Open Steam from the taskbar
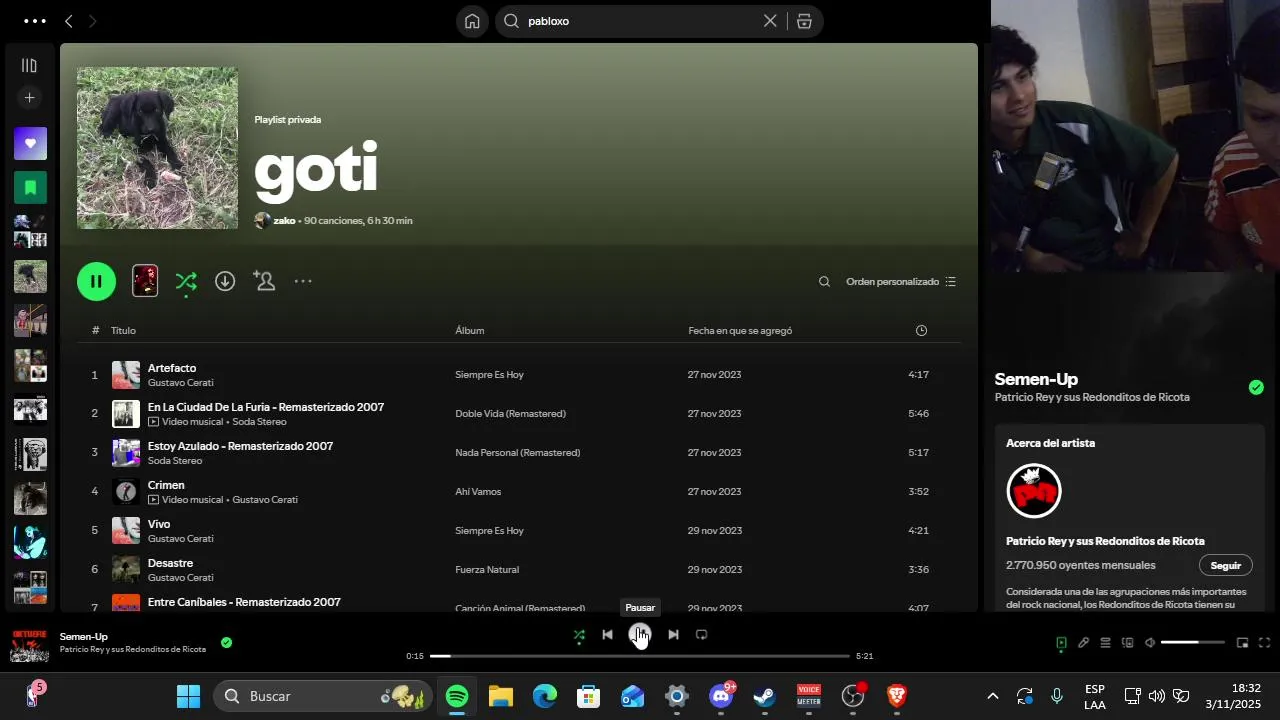The image size is (1280, 720). click(765, 696)
